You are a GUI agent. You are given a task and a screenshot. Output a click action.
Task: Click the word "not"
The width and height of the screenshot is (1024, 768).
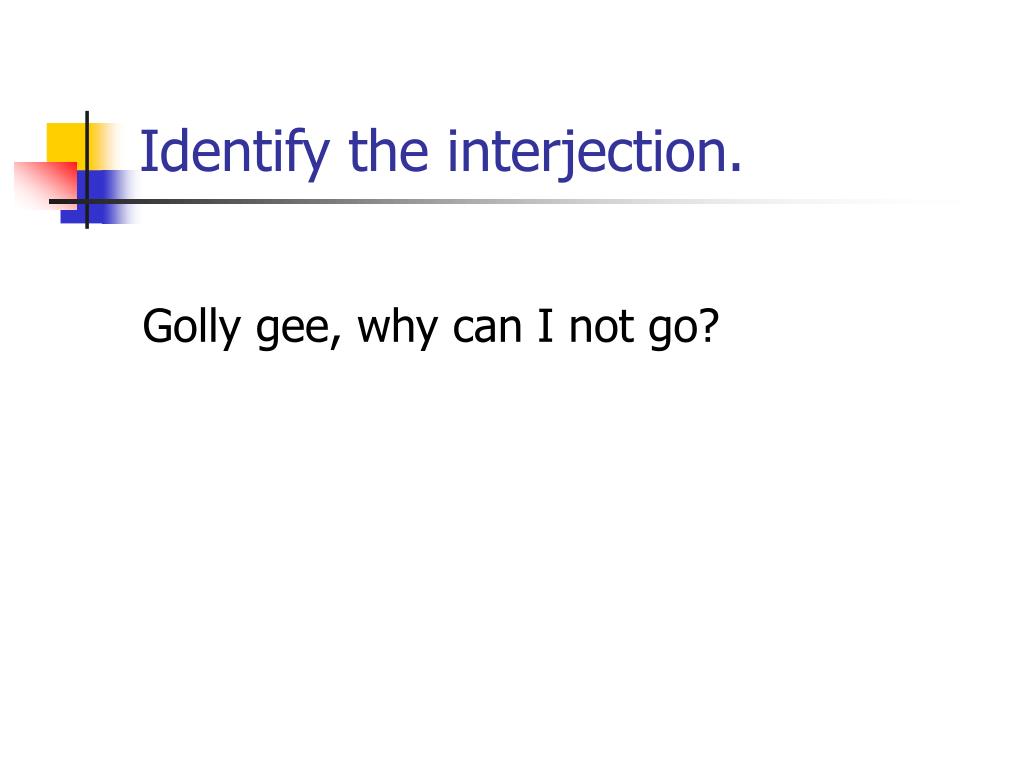click(601, 327)
